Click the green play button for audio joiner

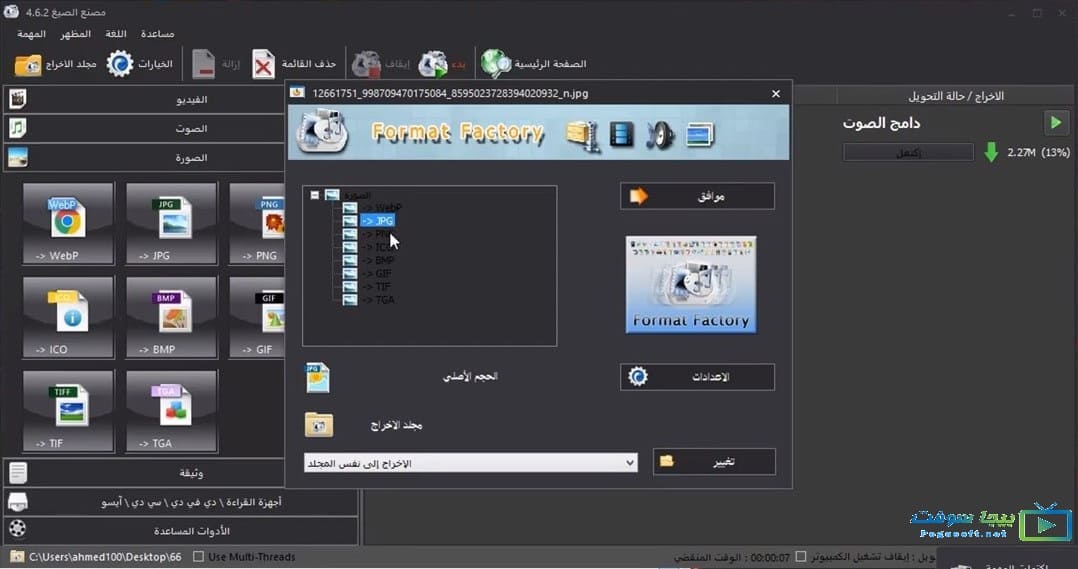point(1056,123)
